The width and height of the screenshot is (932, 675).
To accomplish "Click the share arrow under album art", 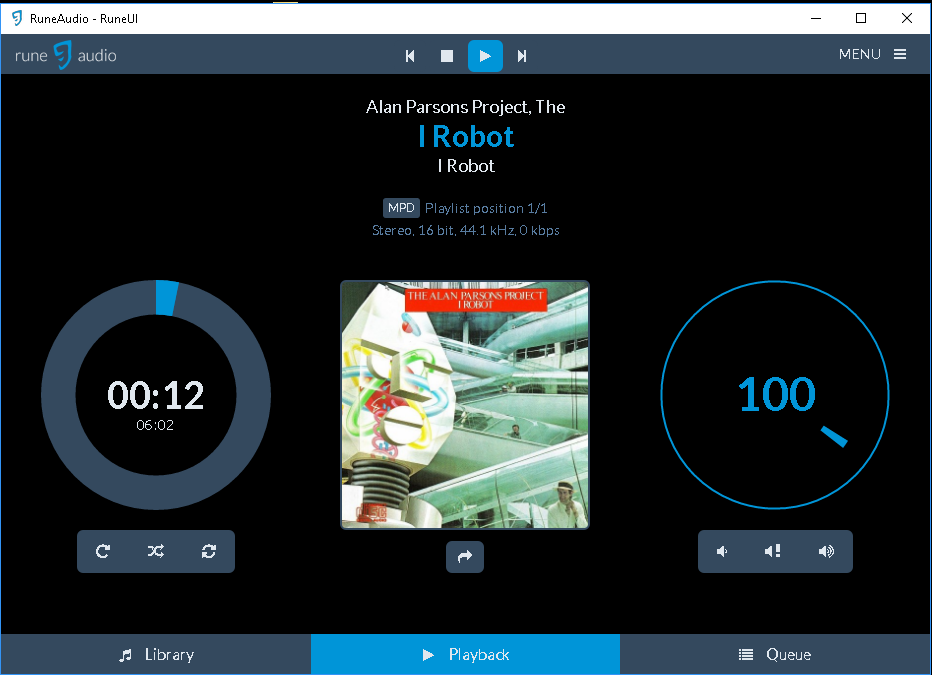I will (465, 557).
